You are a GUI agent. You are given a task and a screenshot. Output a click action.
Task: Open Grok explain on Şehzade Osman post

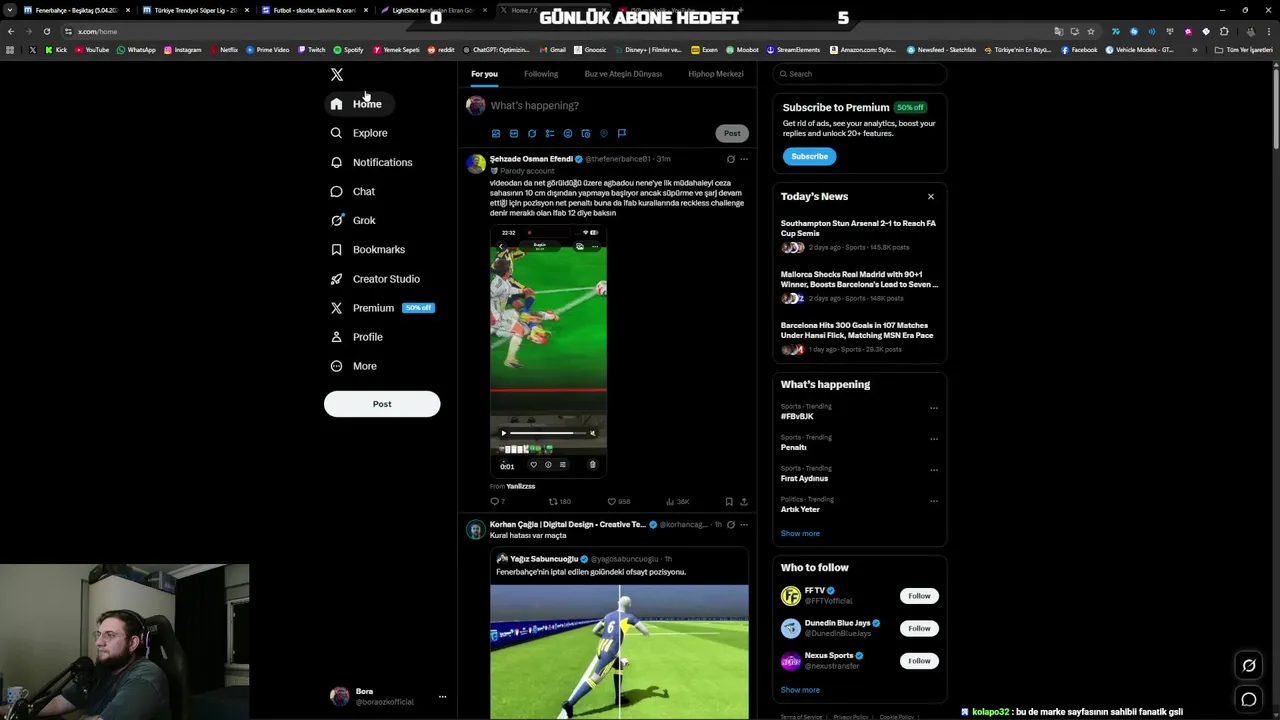pos(730,159)
